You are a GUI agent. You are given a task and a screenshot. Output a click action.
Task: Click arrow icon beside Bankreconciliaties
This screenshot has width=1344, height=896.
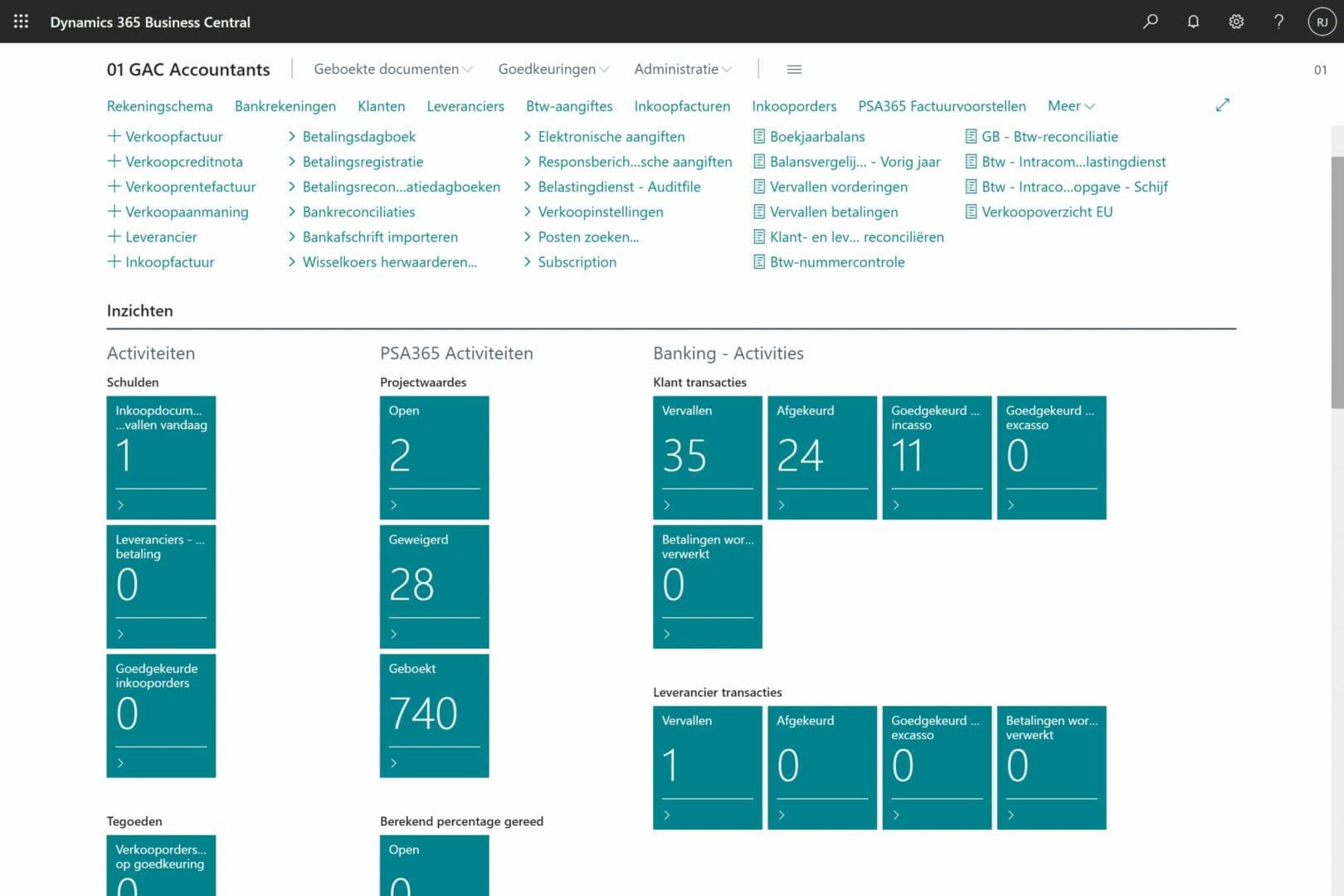(x=292, y=212)
